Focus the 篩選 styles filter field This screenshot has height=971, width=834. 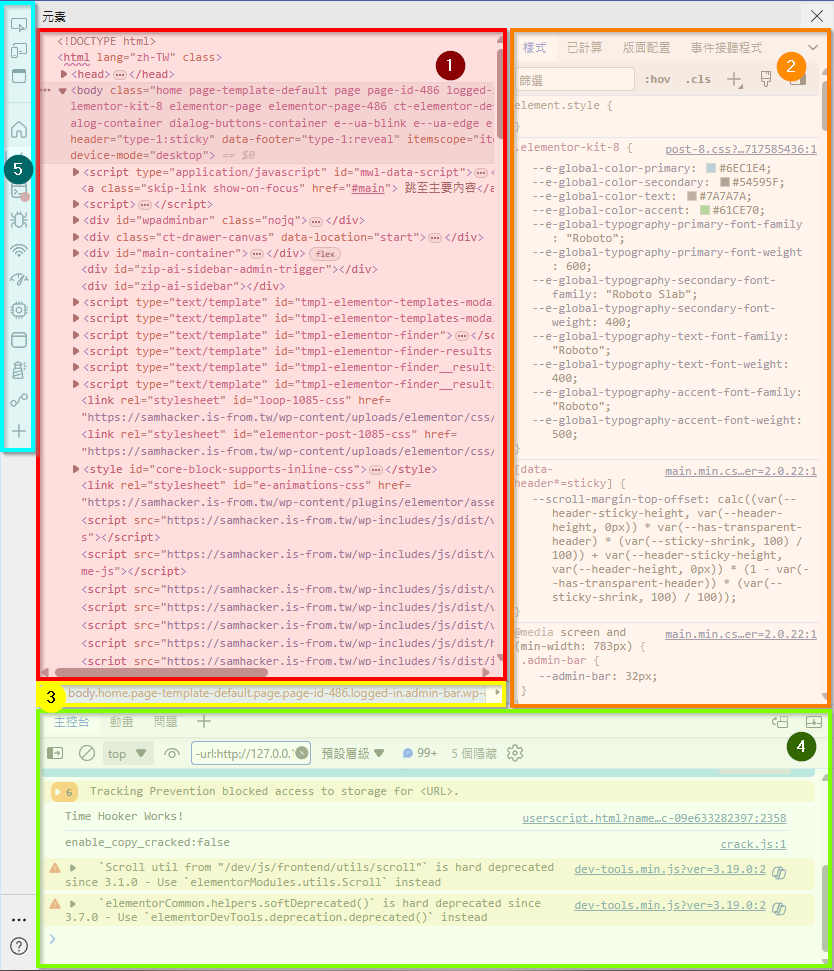point(575,80)
